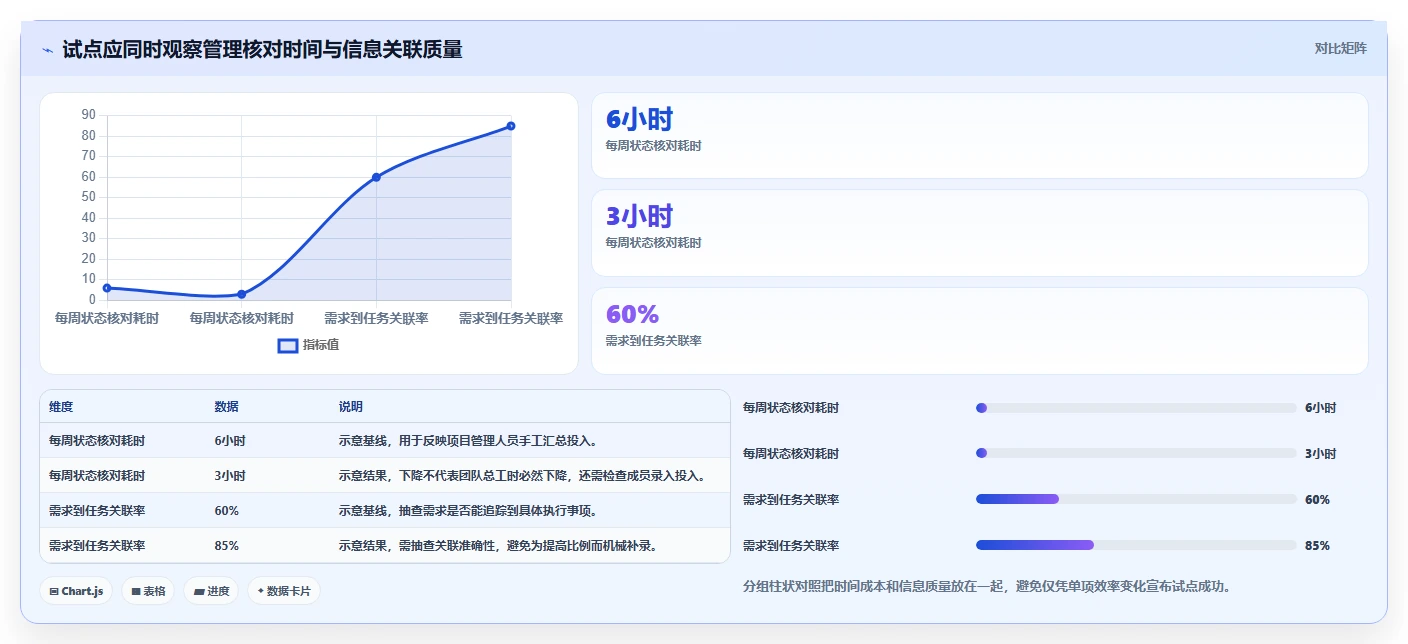1408x644 pixels.
Task: Click the 表格 chip
Action: click(148, 591)
